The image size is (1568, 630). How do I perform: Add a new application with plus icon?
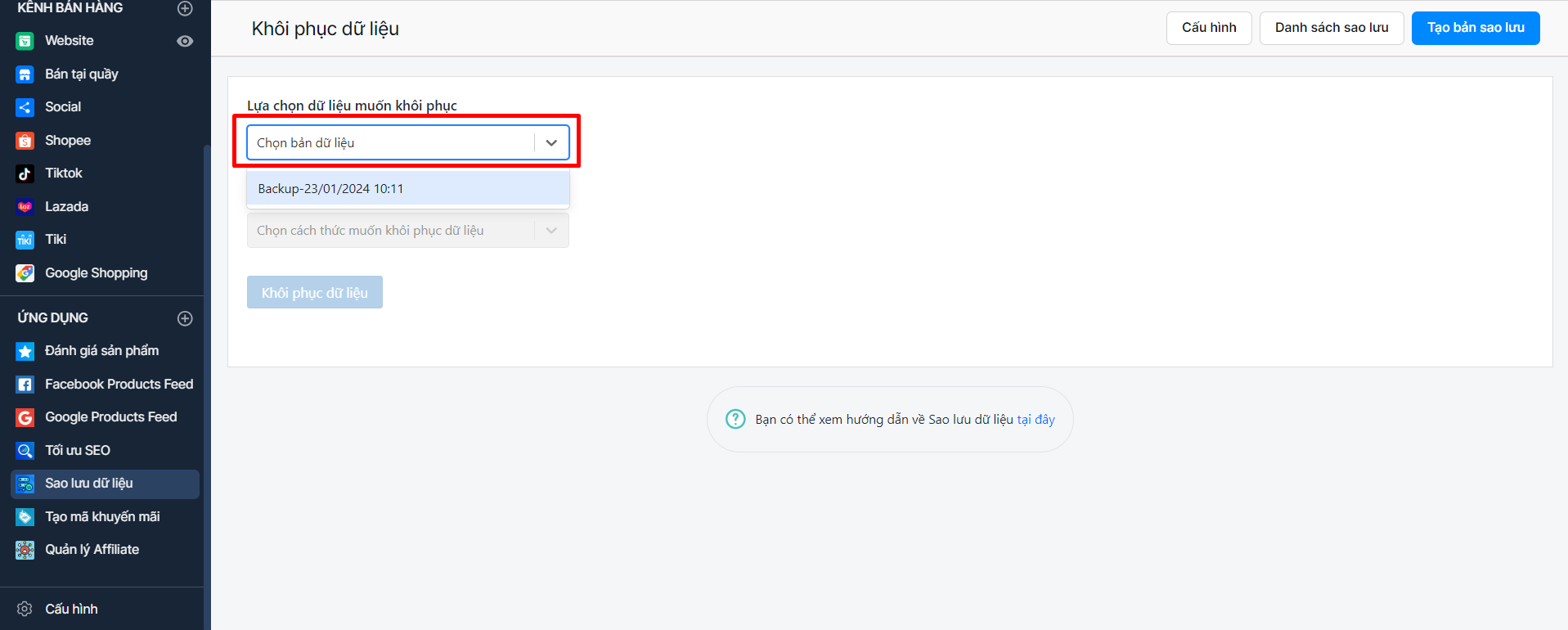point(185,318)
